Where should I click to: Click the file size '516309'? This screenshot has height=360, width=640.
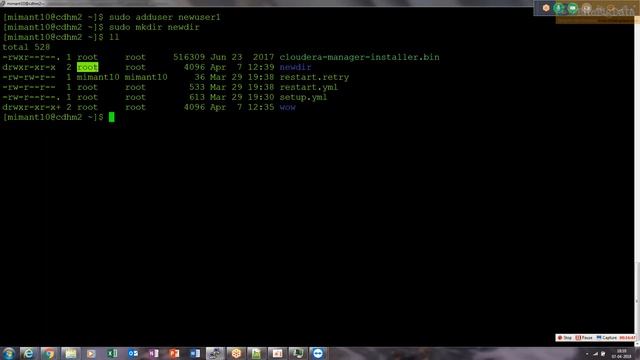(x=189, y=57)
